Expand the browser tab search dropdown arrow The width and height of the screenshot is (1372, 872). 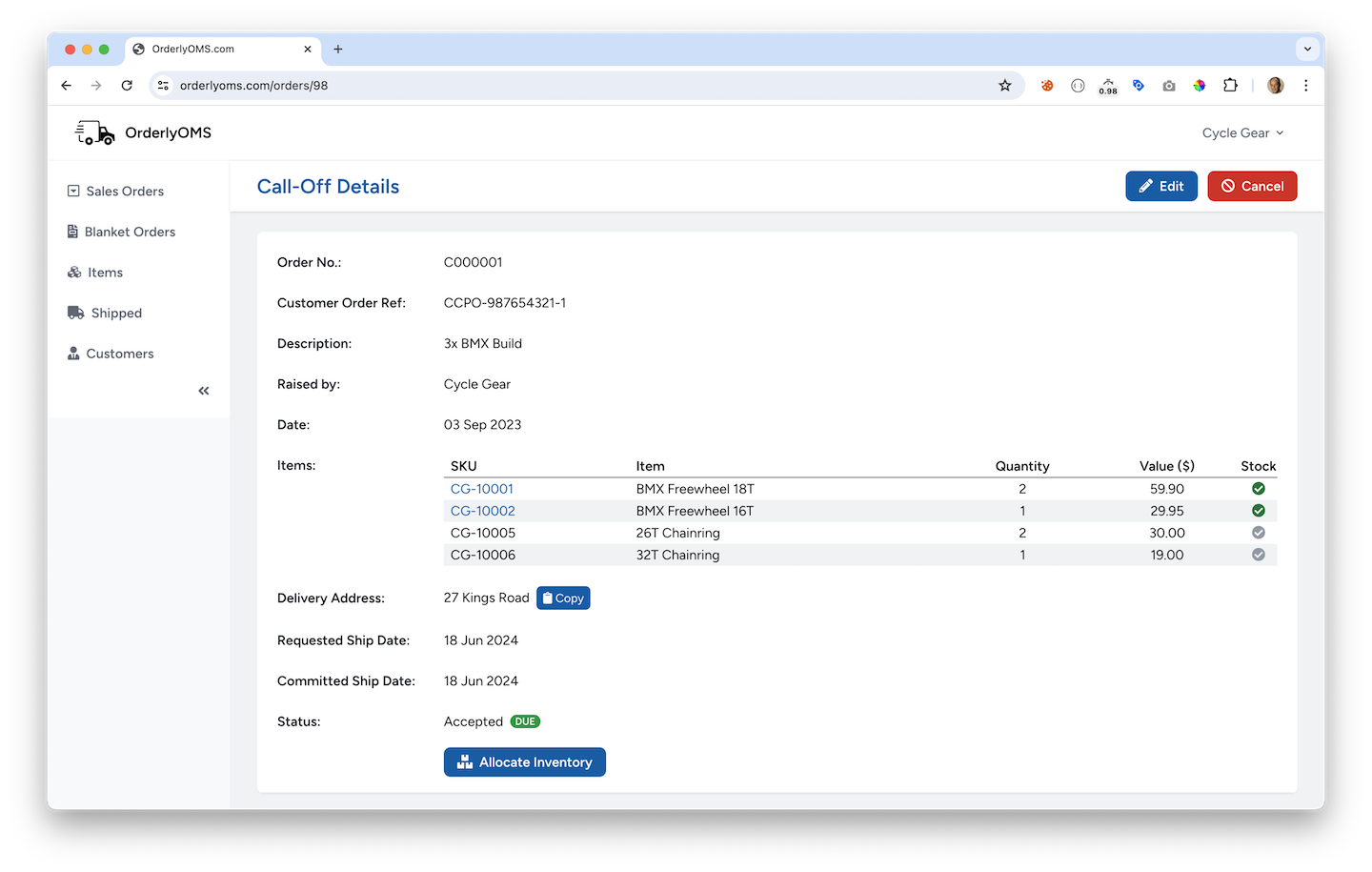tap(1307, 49)
